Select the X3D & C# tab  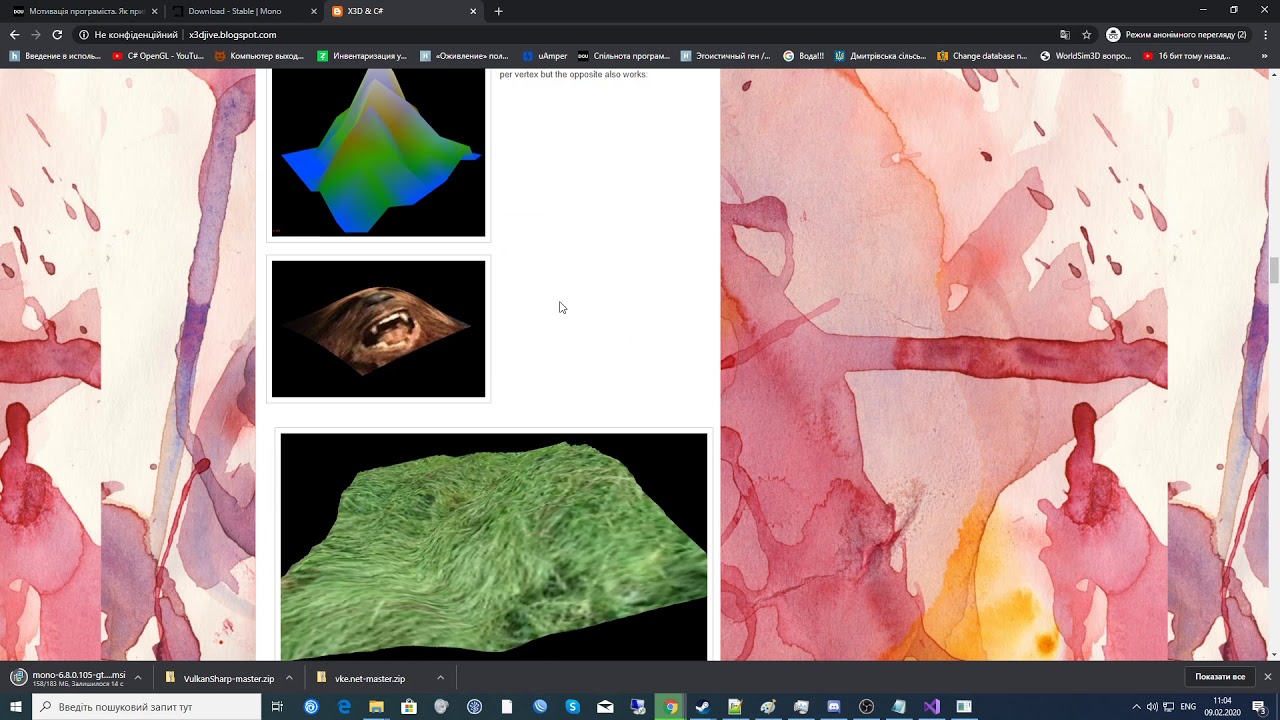click(402, 11)
